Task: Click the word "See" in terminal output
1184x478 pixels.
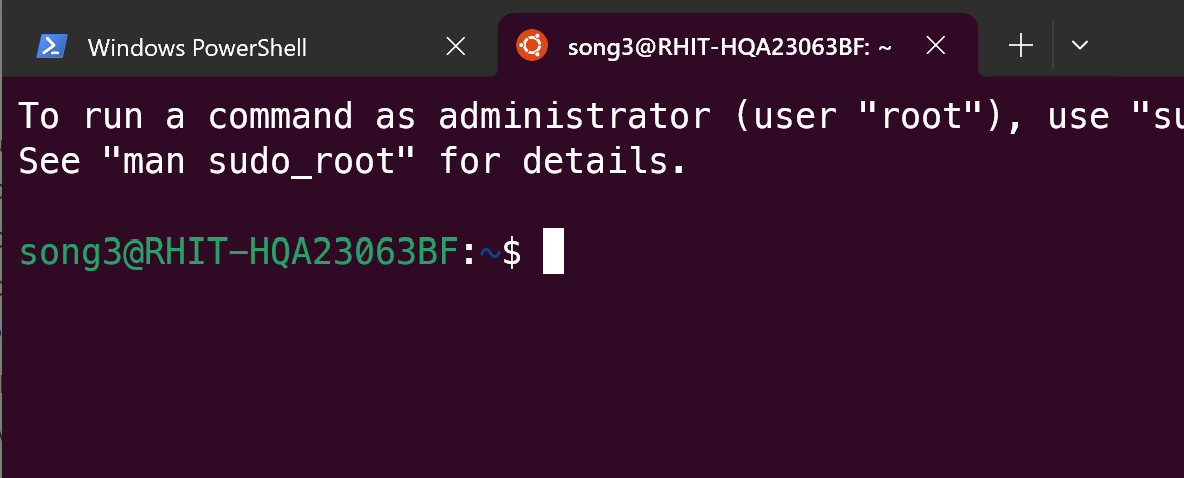Action: 50,160
